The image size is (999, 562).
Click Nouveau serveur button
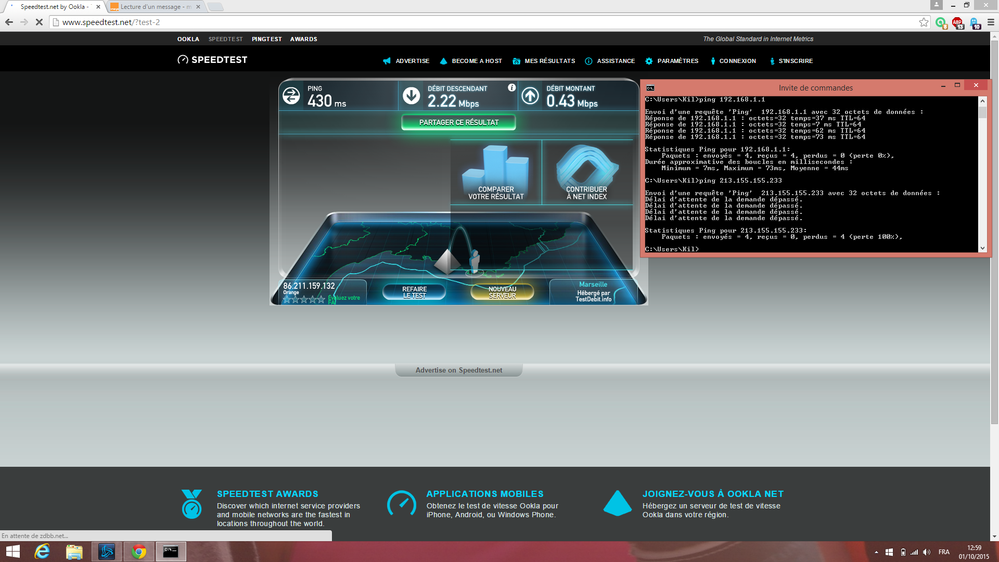502,292
